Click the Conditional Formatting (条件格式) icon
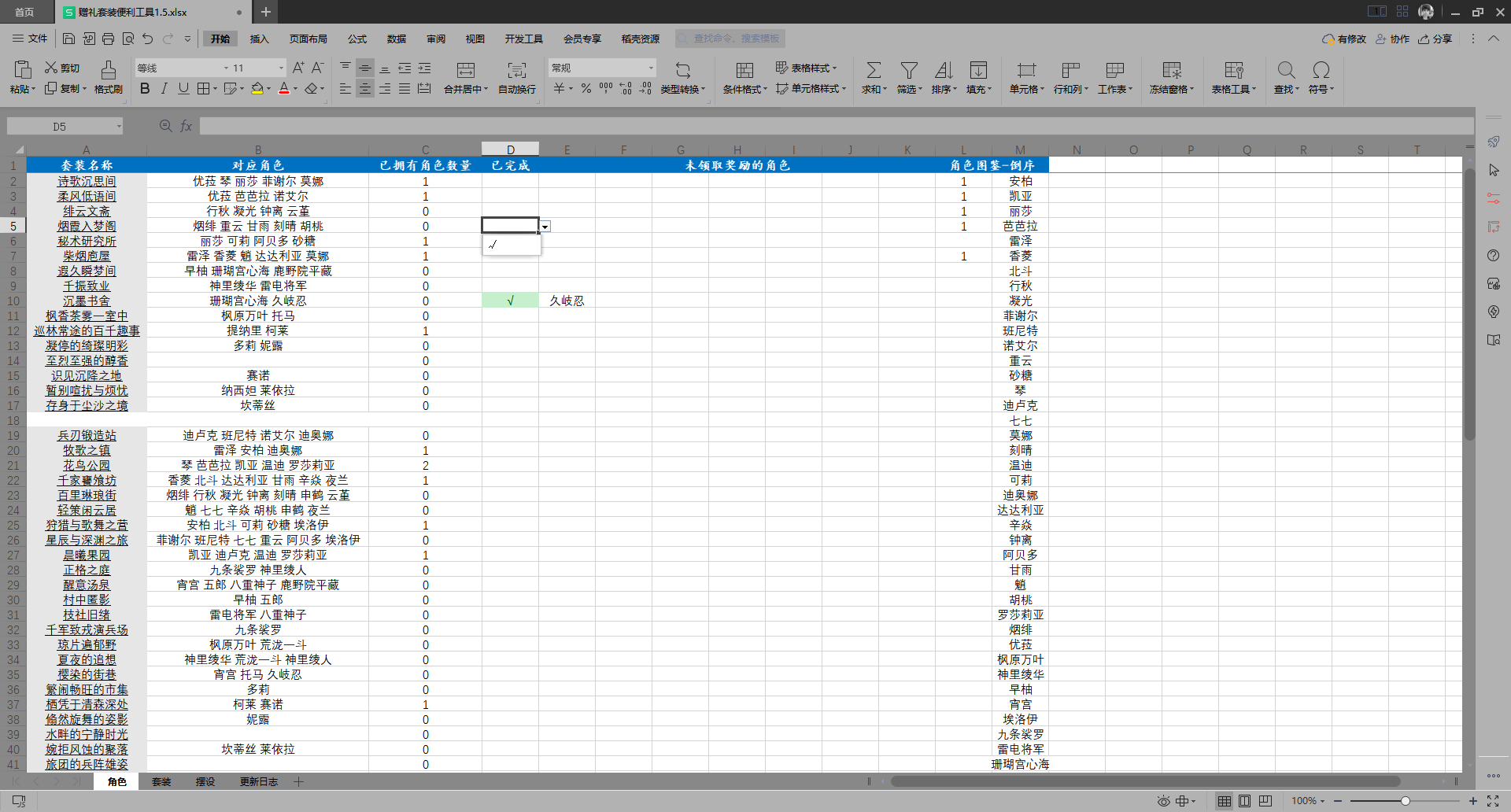 click(744, 70)
